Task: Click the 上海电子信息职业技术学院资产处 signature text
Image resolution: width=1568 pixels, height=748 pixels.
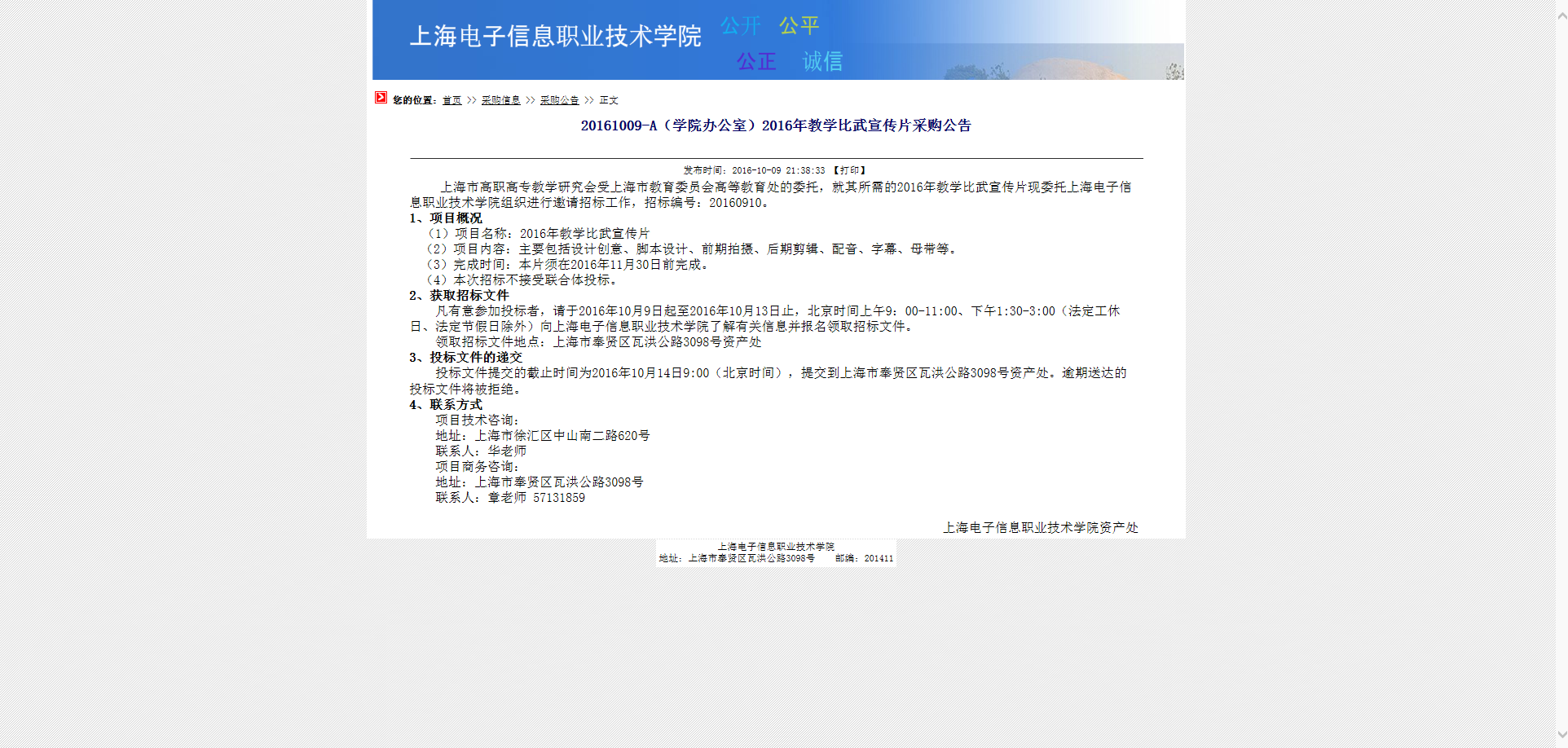Action: coord(1040,528)
